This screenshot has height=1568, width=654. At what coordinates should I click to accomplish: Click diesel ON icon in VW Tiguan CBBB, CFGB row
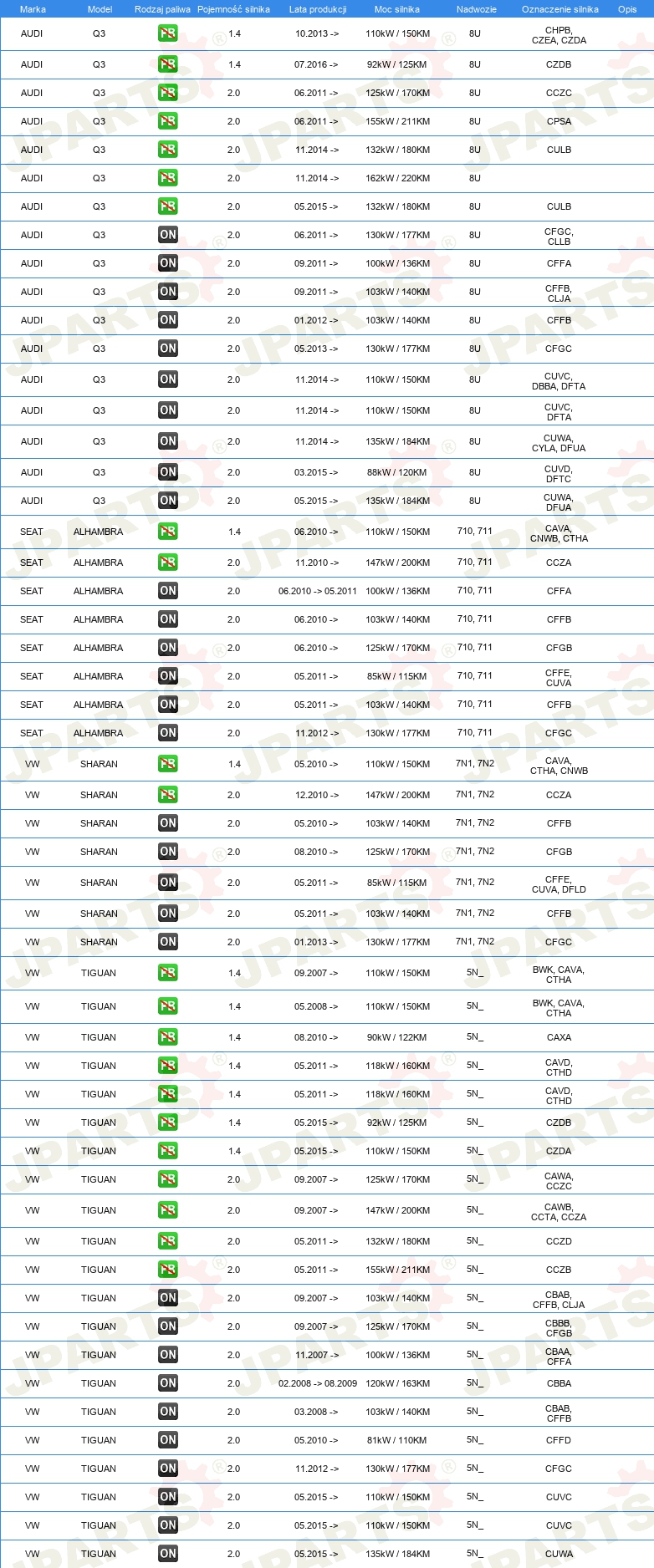[168, 1326]
